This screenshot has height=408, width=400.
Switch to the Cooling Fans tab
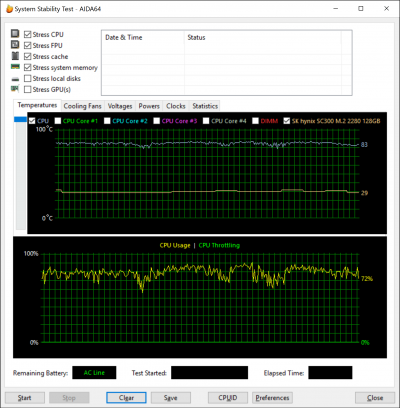[x=82, y=106]
